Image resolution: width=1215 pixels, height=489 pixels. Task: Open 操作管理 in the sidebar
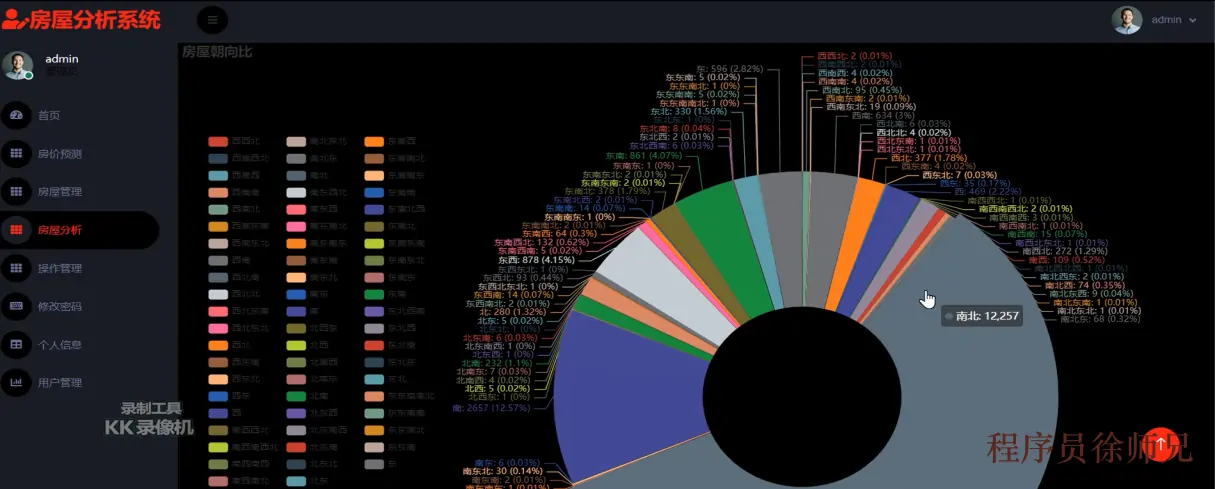coord(59,268)
